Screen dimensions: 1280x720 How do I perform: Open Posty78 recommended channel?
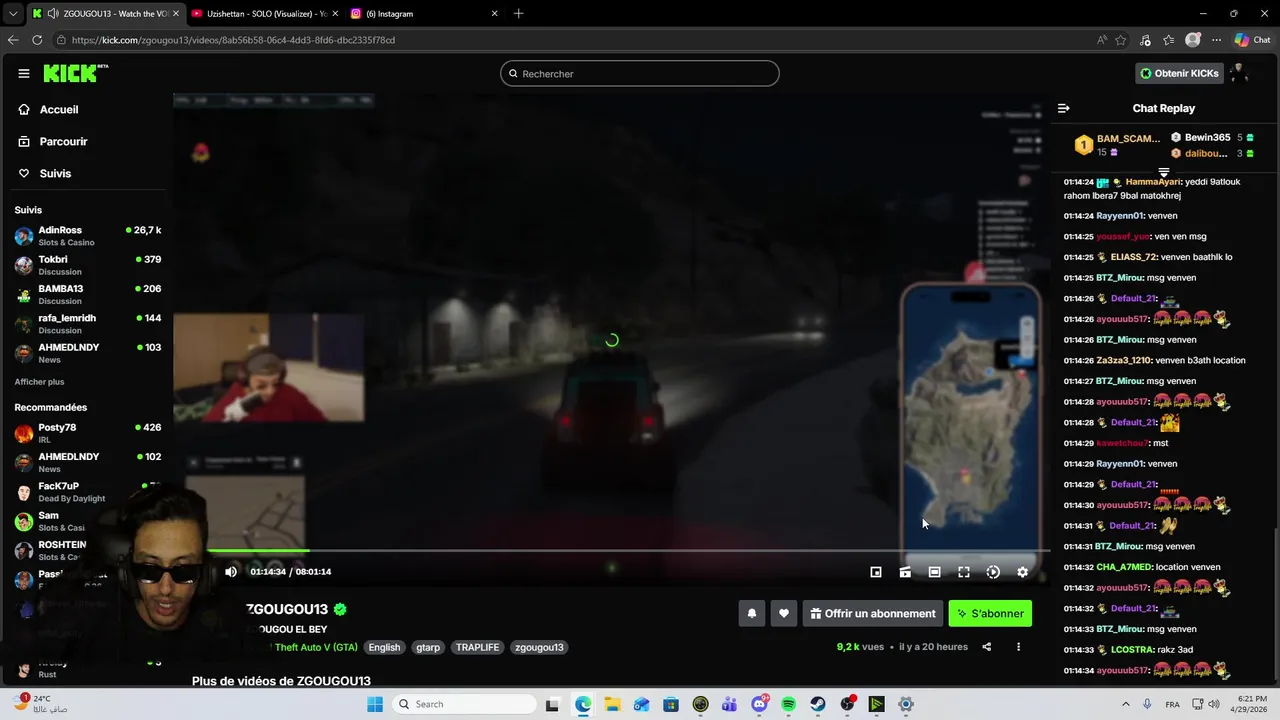pos(88,433)
